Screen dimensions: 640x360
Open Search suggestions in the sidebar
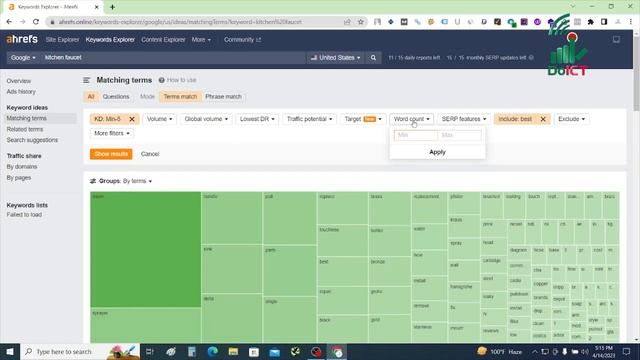point(32,140)
